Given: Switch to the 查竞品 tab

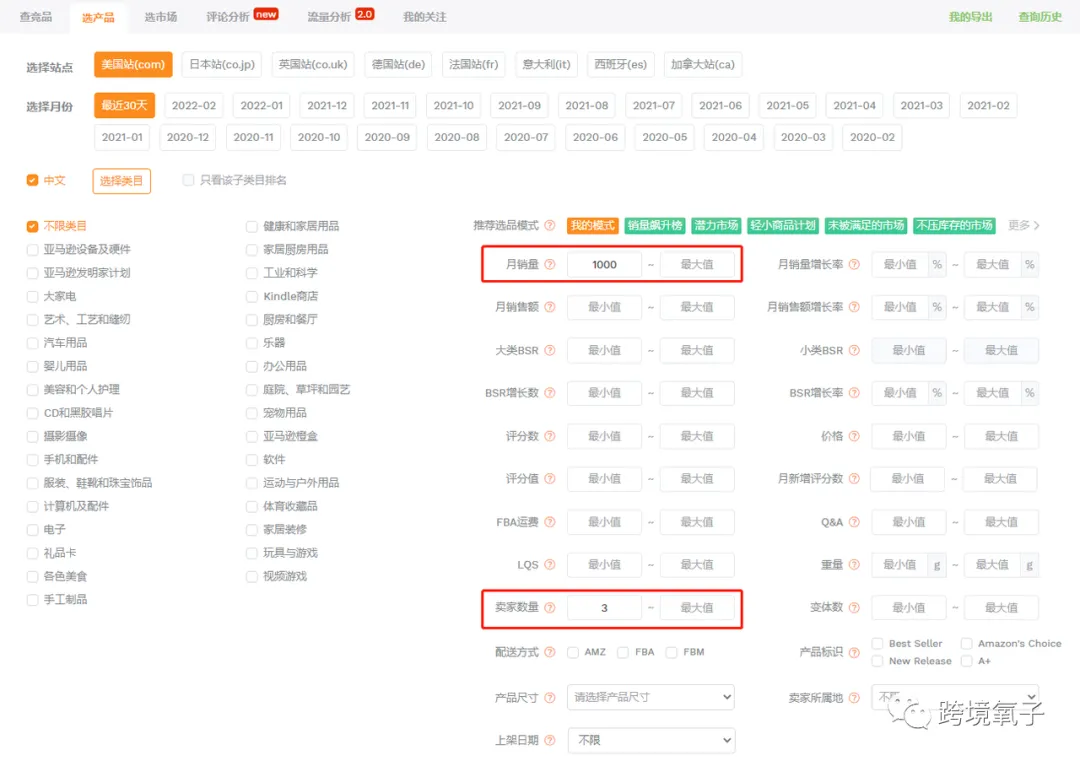Looking at the screenshot, I should (x=36, y=17).
